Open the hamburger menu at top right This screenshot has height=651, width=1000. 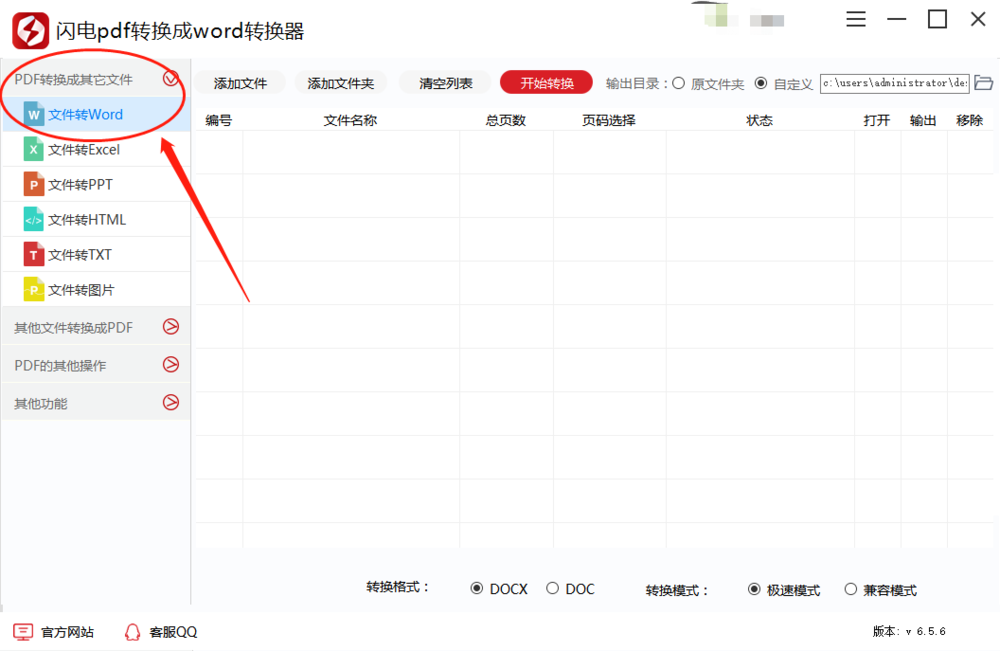coord(856,18)
